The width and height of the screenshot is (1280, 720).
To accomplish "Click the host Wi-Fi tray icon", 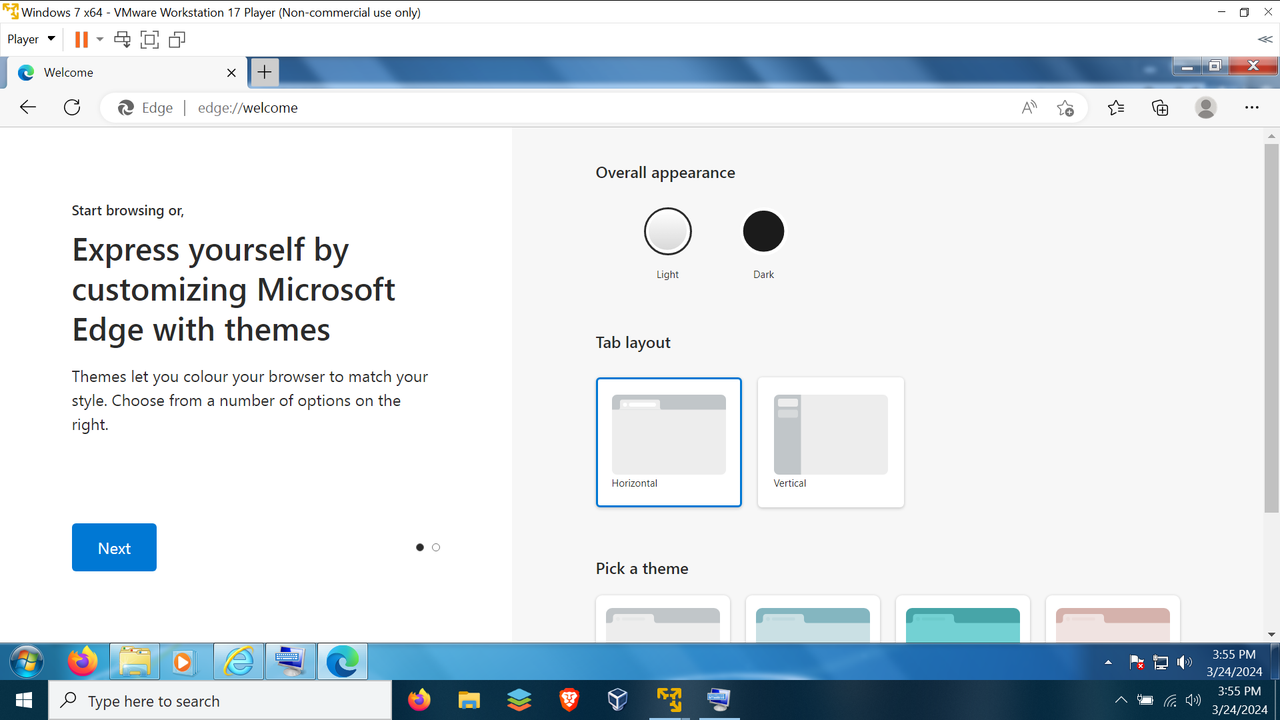I will click(x=1170, y=700).
